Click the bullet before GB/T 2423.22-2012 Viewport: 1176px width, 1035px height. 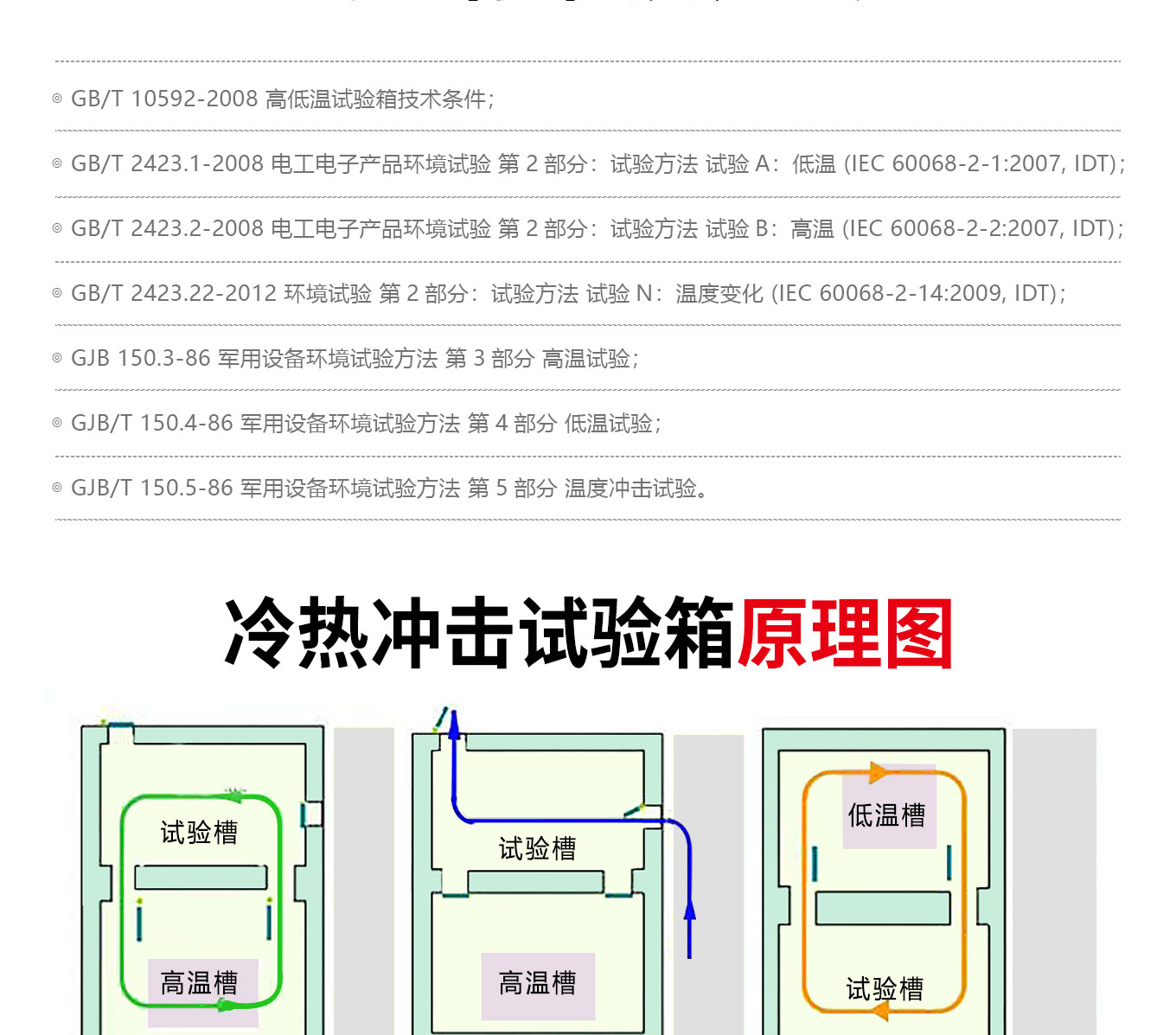57,293
